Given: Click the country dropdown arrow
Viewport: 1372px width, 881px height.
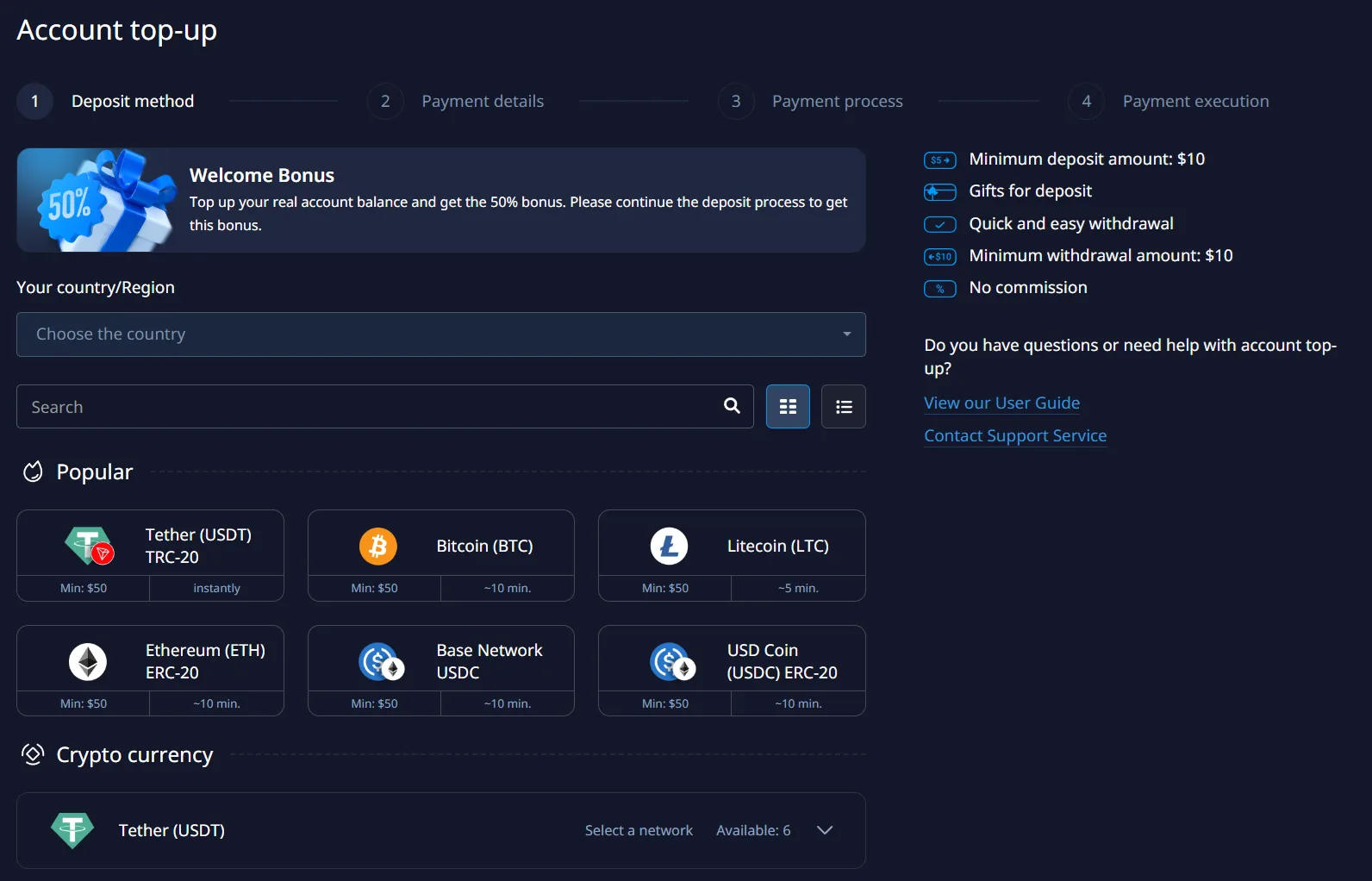Looking at the screenshot, I should (847, 334).
